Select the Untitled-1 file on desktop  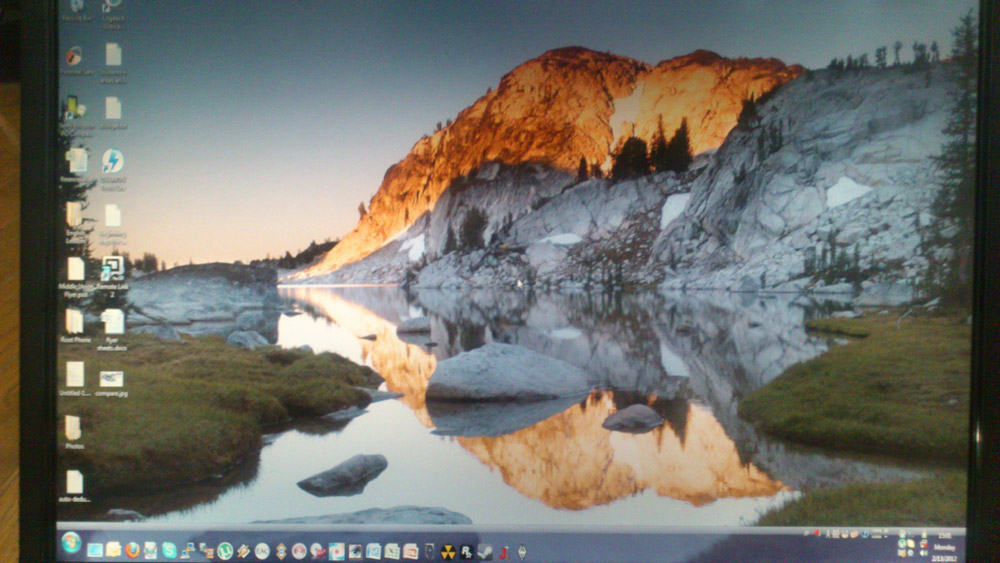pyautogui.click(x=75, y=379)
